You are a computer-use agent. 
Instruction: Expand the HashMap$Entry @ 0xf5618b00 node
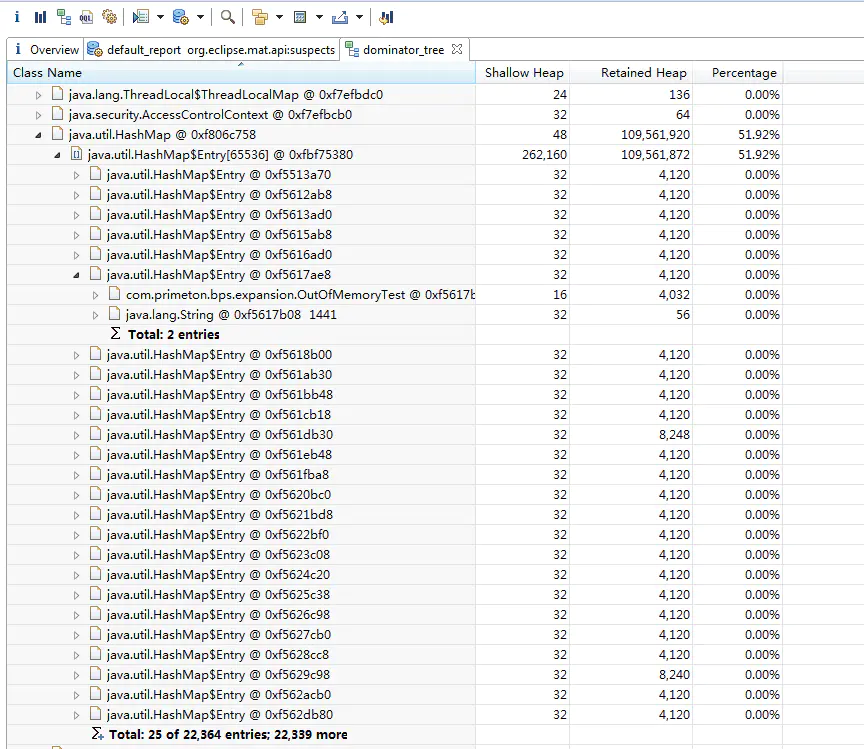pos(79,354)
